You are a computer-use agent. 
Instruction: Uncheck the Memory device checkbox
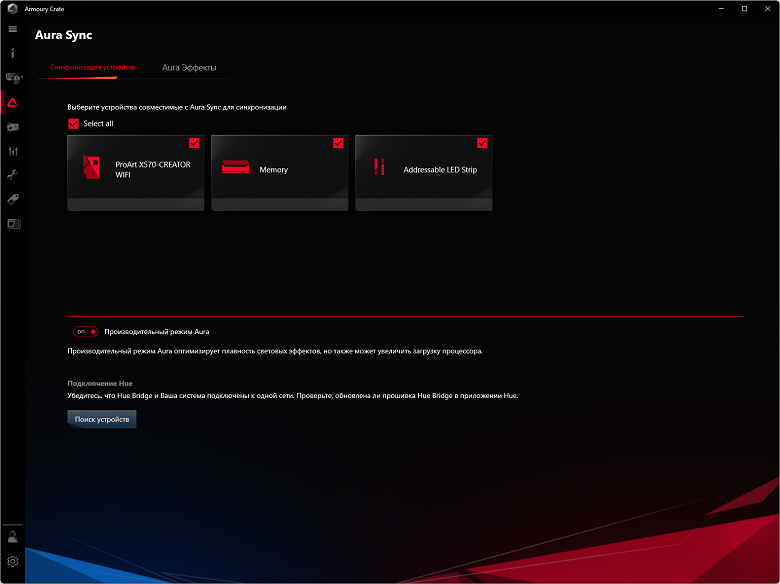[x=338, y=143]
